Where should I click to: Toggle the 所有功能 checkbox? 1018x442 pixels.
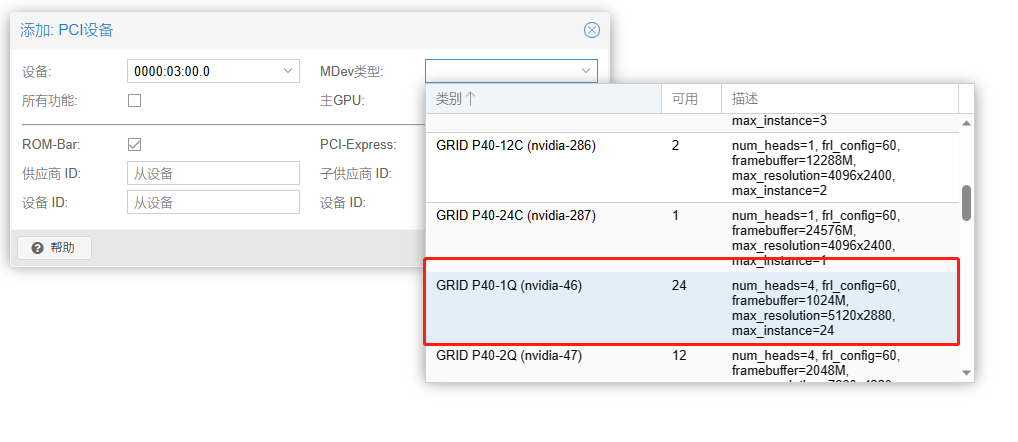point(135,100)
